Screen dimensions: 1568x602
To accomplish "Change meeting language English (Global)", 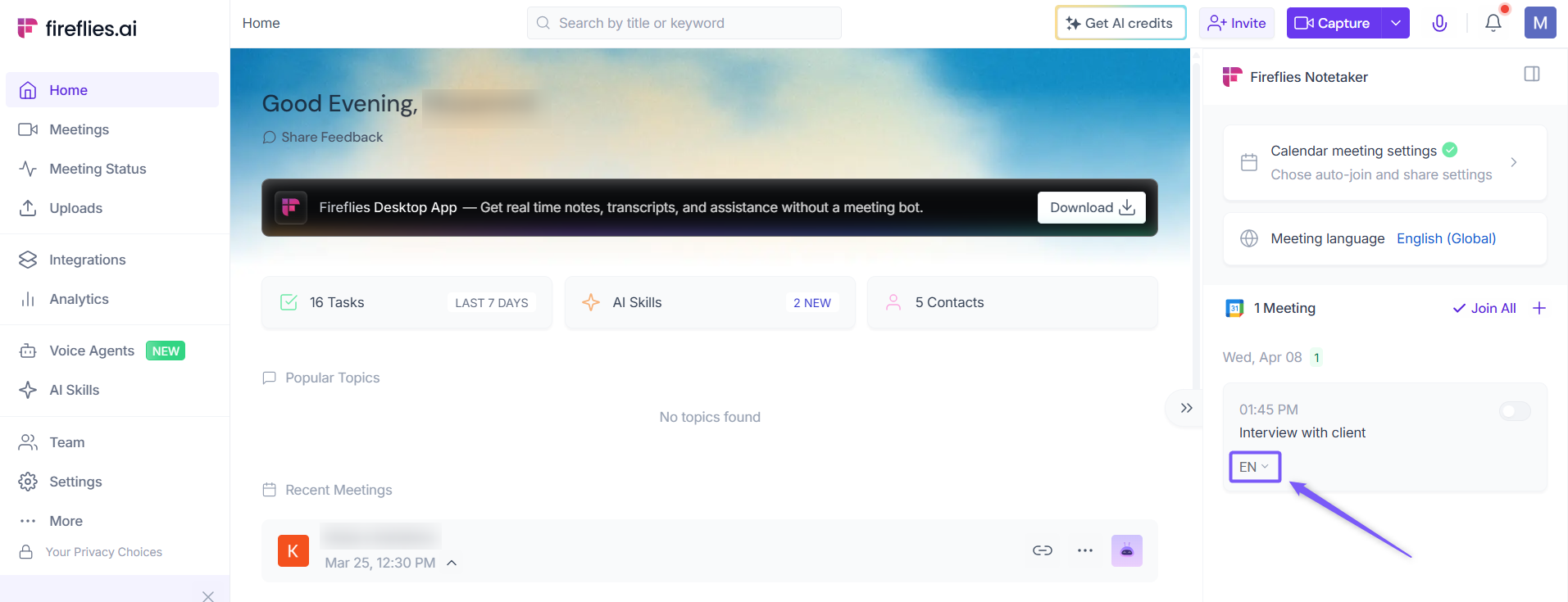I will [x=1446, y=238].
